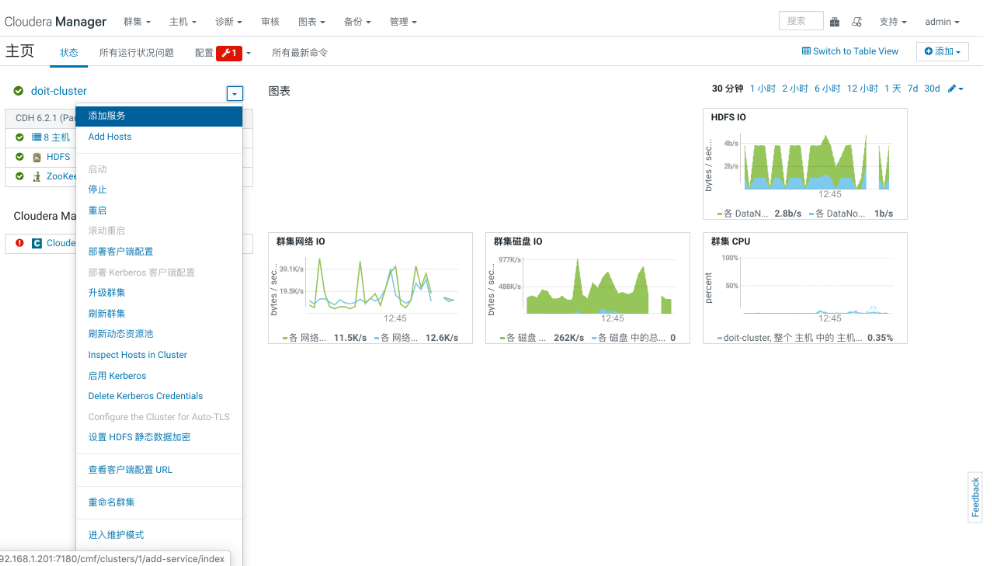992x566 pixels.
Task: Click the HDFS service icon
Action: pyautogui.click(x=37, y=157)
